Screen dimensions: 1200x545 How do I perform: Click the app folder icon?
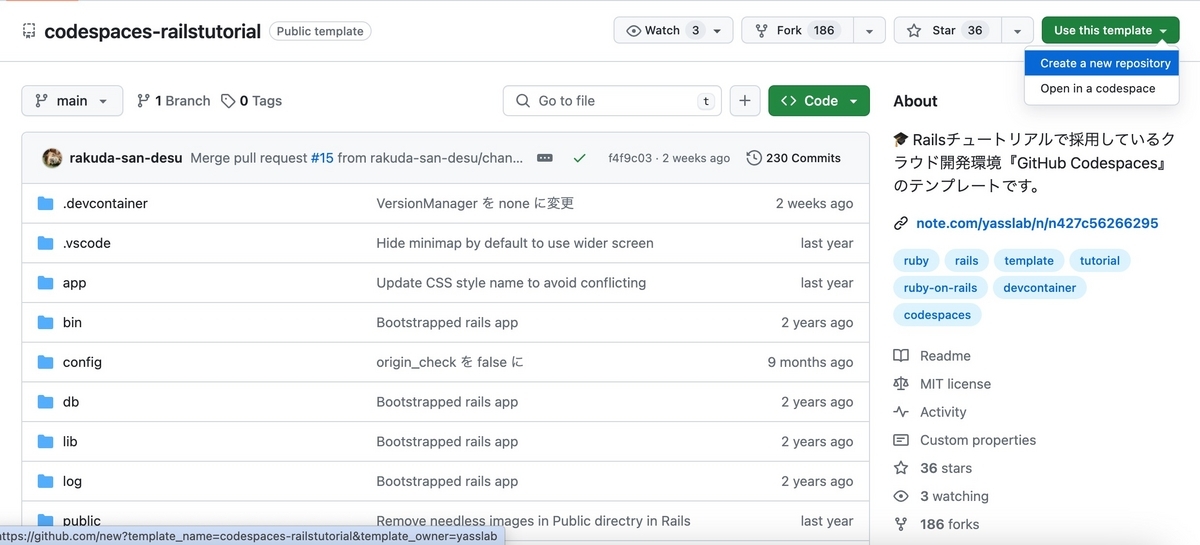click(45, 283)
